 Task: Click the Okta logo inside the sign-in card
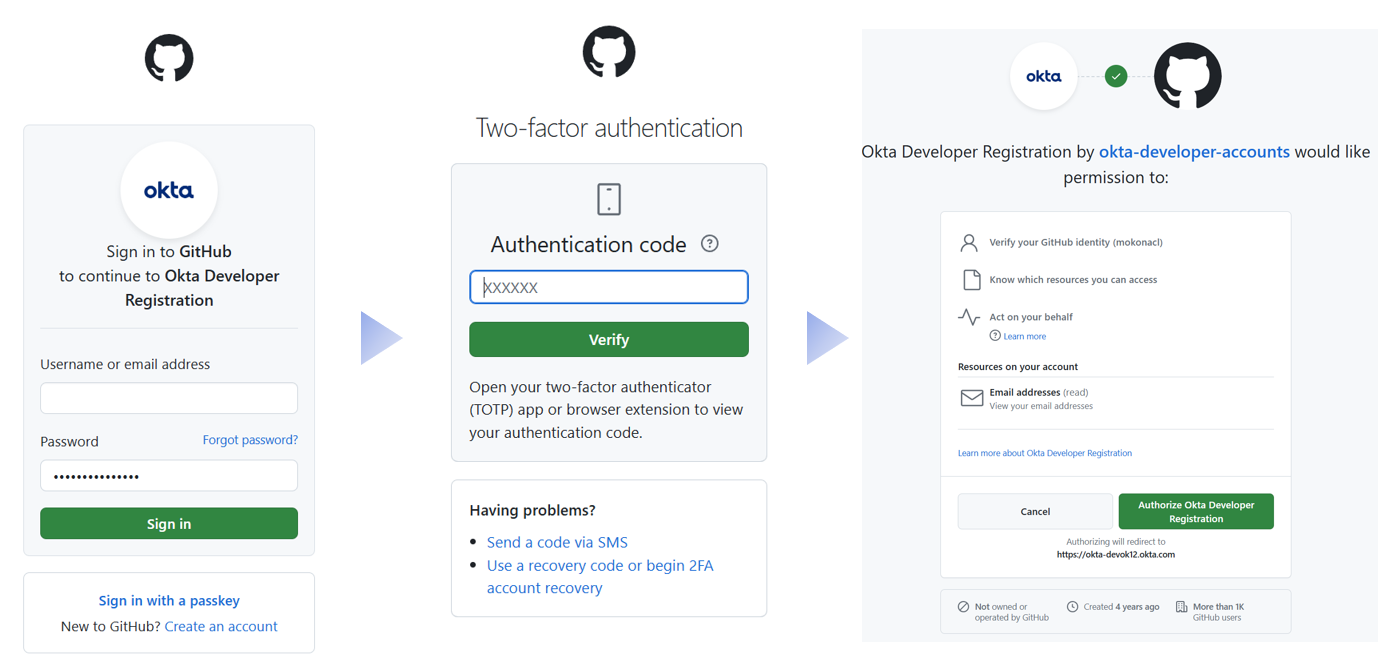(x=168, y=190)
